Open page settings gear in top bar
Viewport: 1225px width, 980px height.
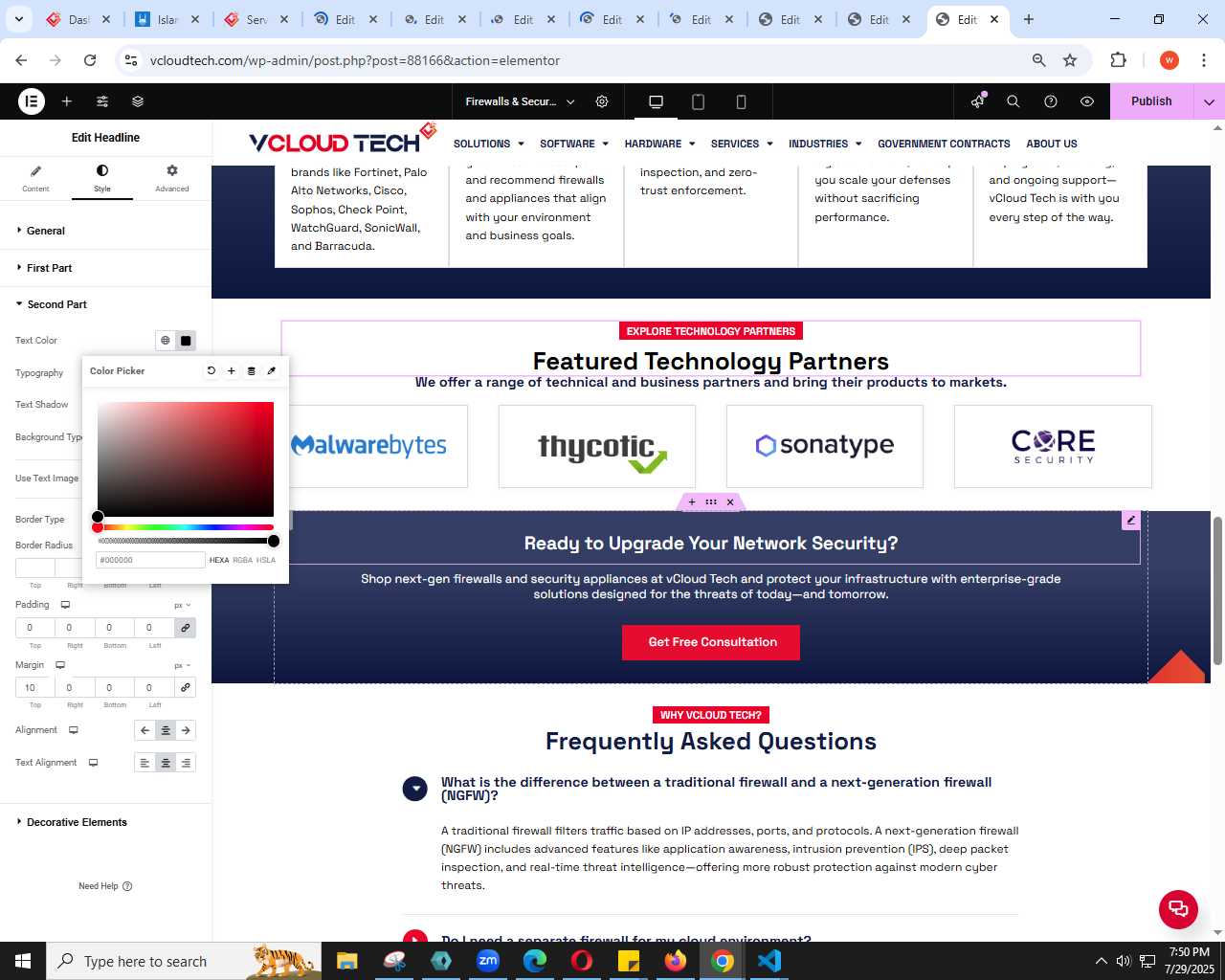coord(602,101)
